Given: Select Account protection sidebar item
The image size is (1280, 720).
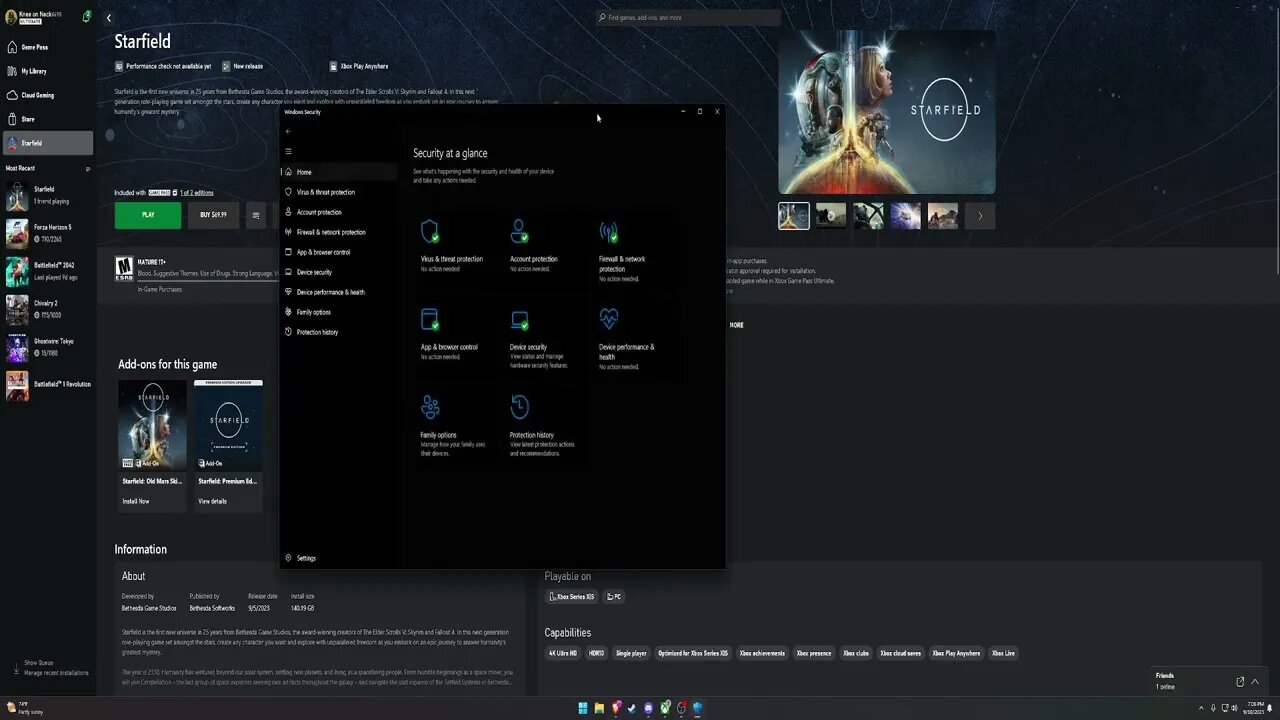Looking at the screenshot, I should (338, 212).
